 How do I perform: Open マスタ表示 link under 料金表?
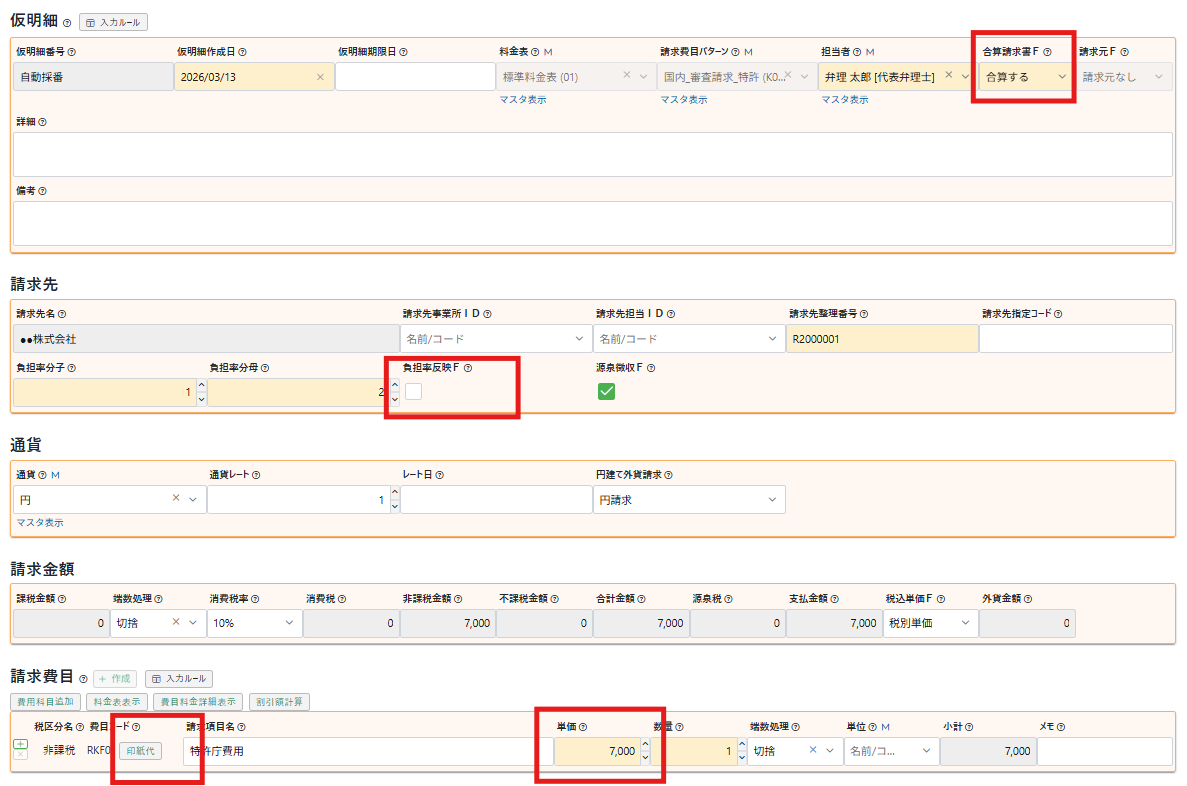pos(523,100)
